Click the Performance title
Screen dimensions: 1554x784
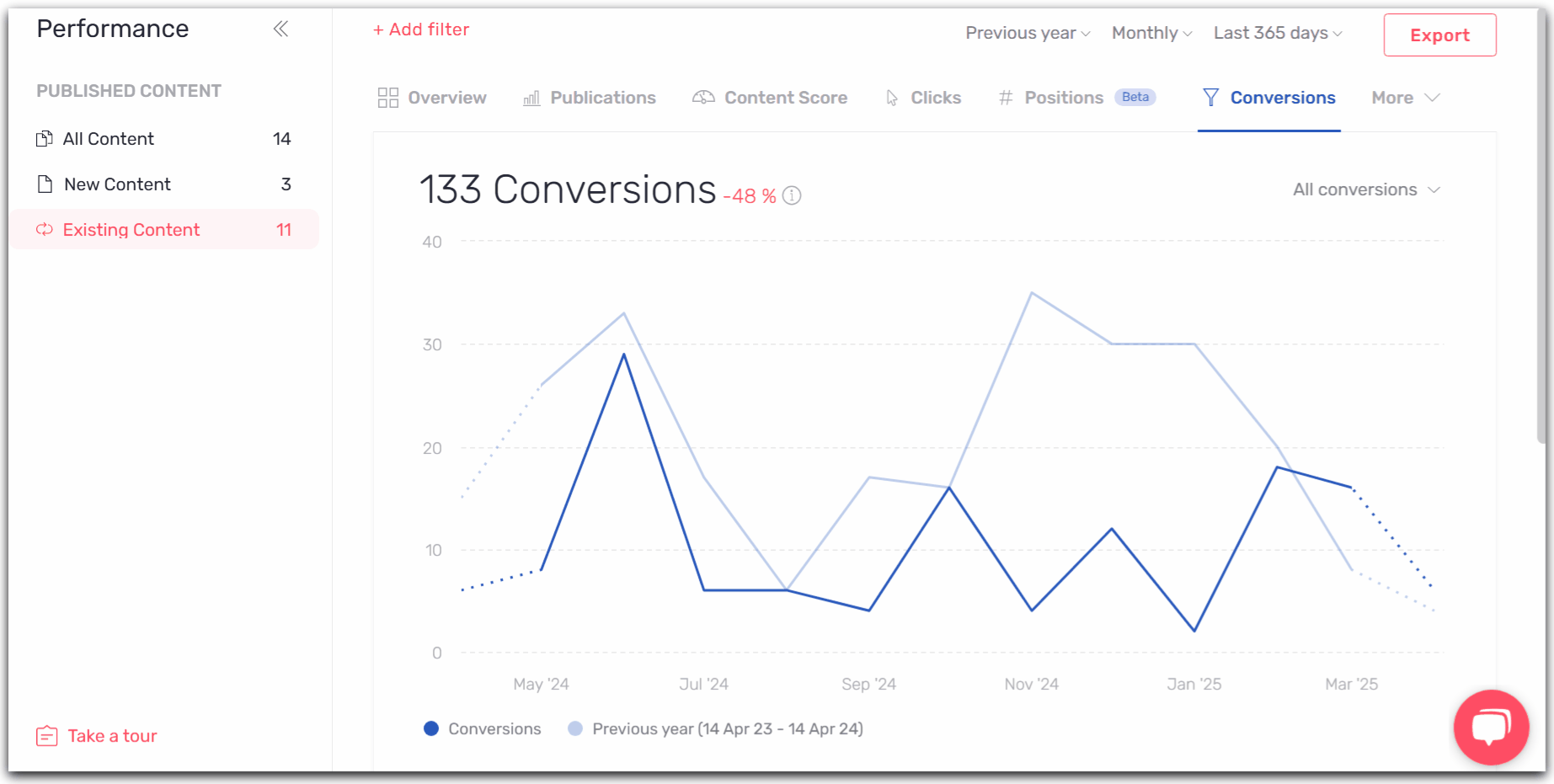click(113, 29)
